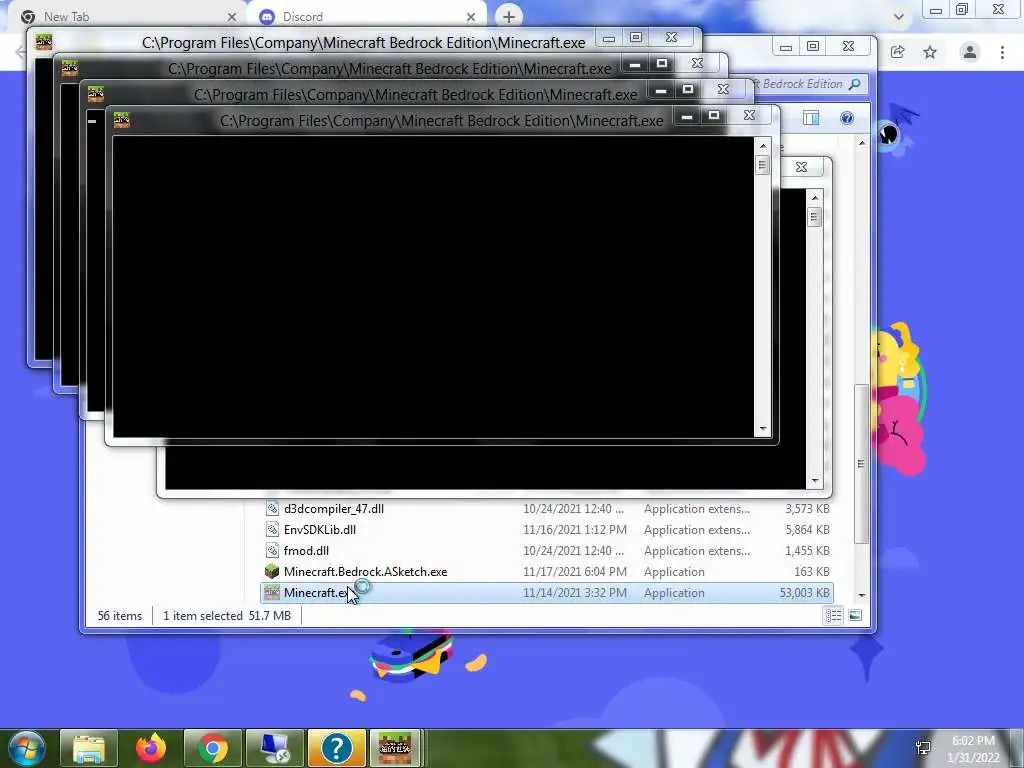Viewport: 1024px width, 768px height.
Task: Minimize the front Minecraft.exe console
Action: coord(687,116)
